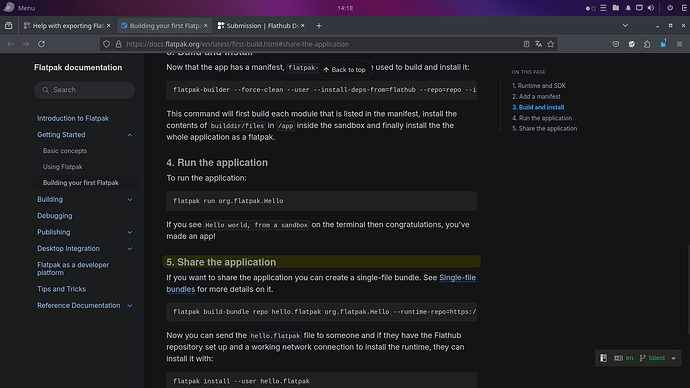
Task: Open the 'latest' version selector
Action: pyautogui.click(x=652, y=358)
